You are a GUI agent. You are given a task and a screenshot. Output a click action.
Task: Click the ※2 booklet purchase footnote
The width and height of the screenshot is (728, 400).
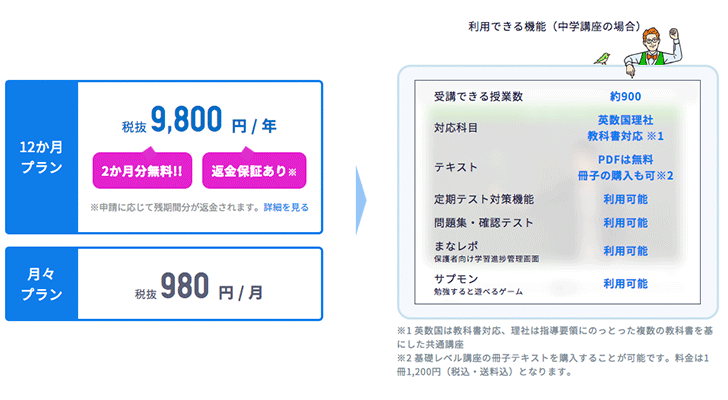pos(552,365)
